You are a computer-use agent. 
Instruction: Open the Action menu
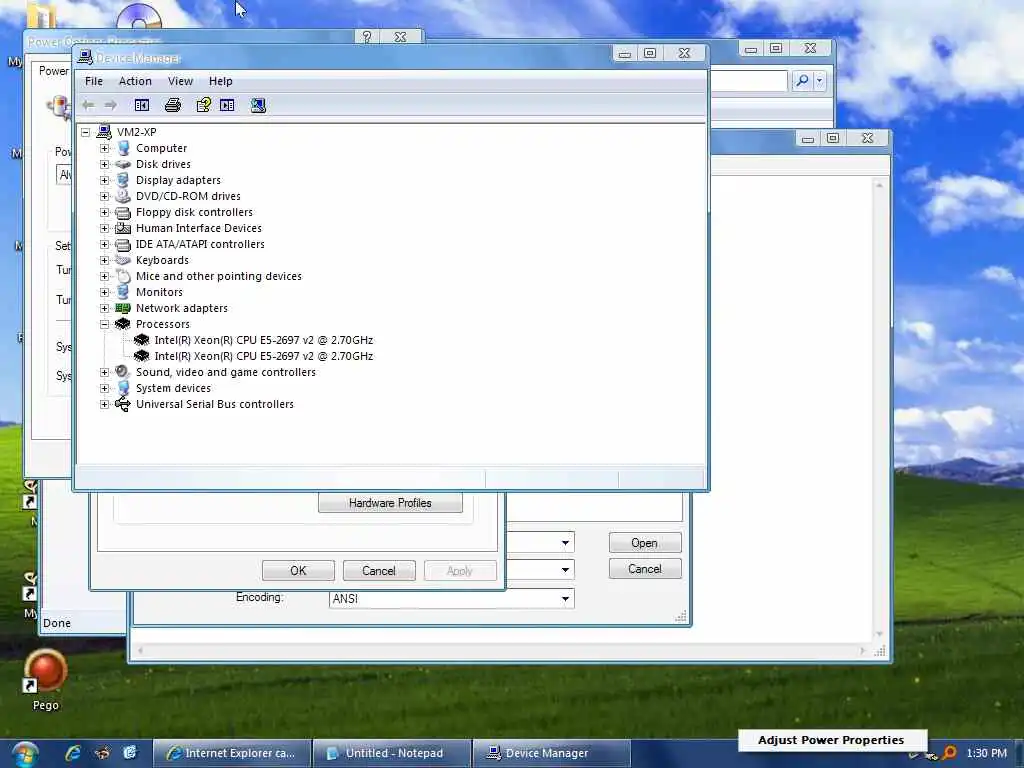tap(135, 81)
